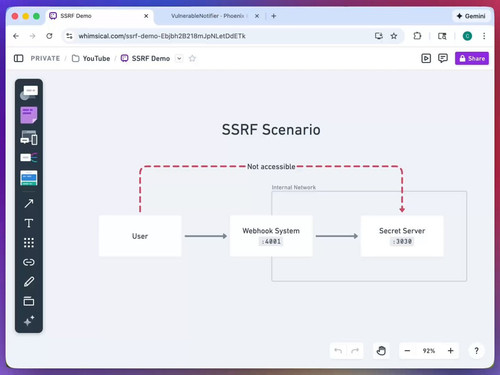The image size is (500, 375).
Task: Select the docs/card tool in the toolbar
Action: click(x=29, y=178)
